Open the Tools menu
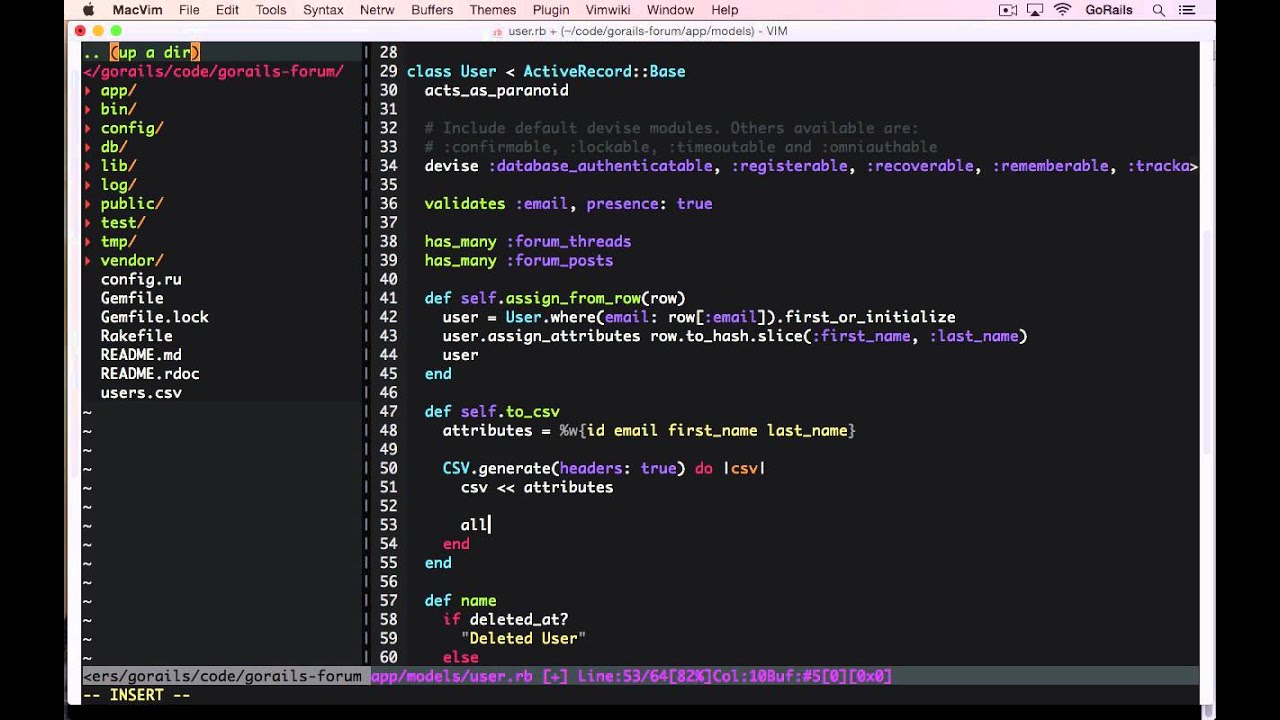 (271, 10)
